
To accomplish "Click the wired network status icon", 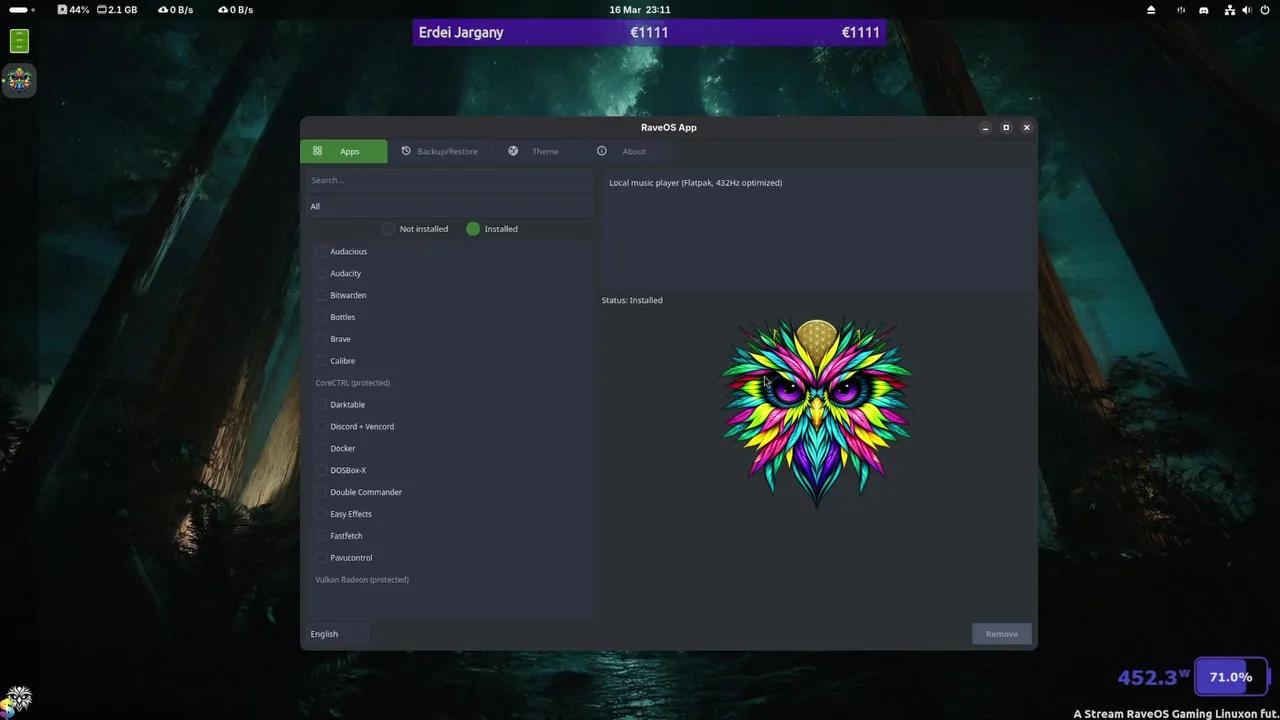I will coord(1231,10).
